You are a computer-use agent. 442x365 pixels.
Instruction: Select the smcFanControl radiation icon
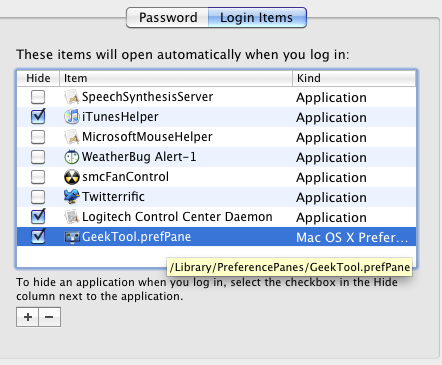(72, 177)
